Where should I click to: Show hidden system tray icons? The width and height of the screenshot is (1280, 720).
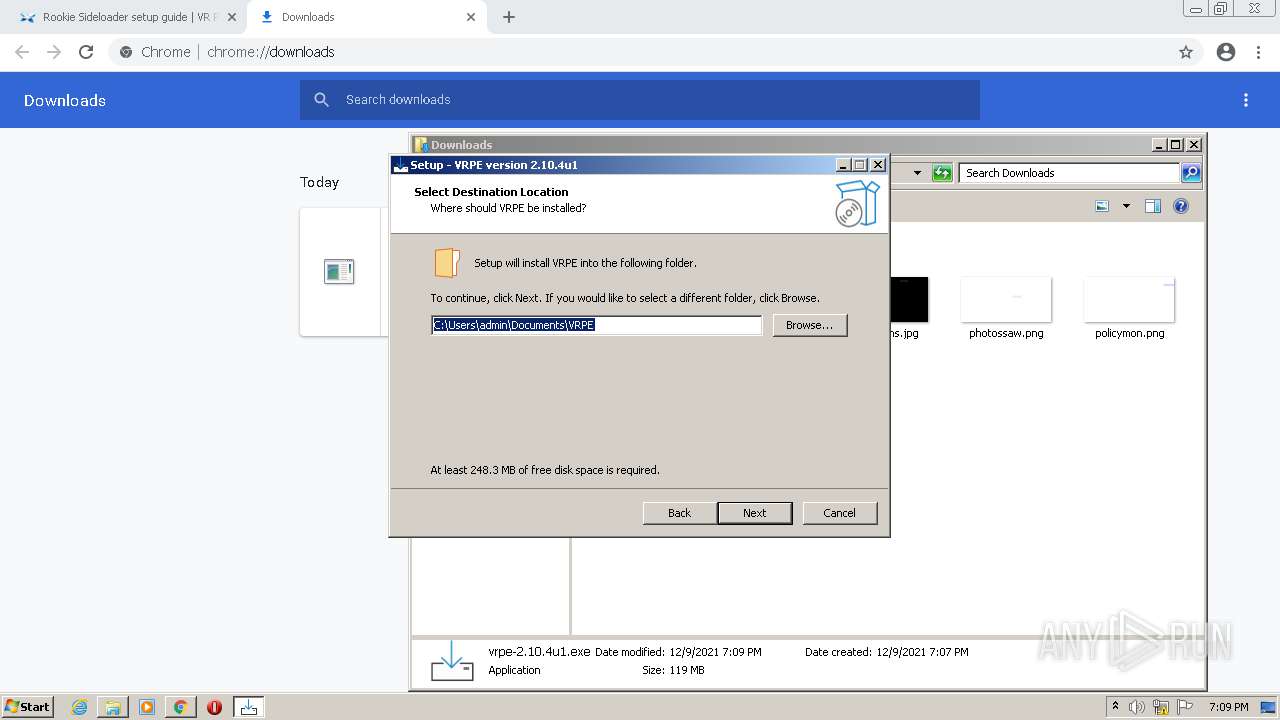pyautogui.click(x=1115, y=706)
